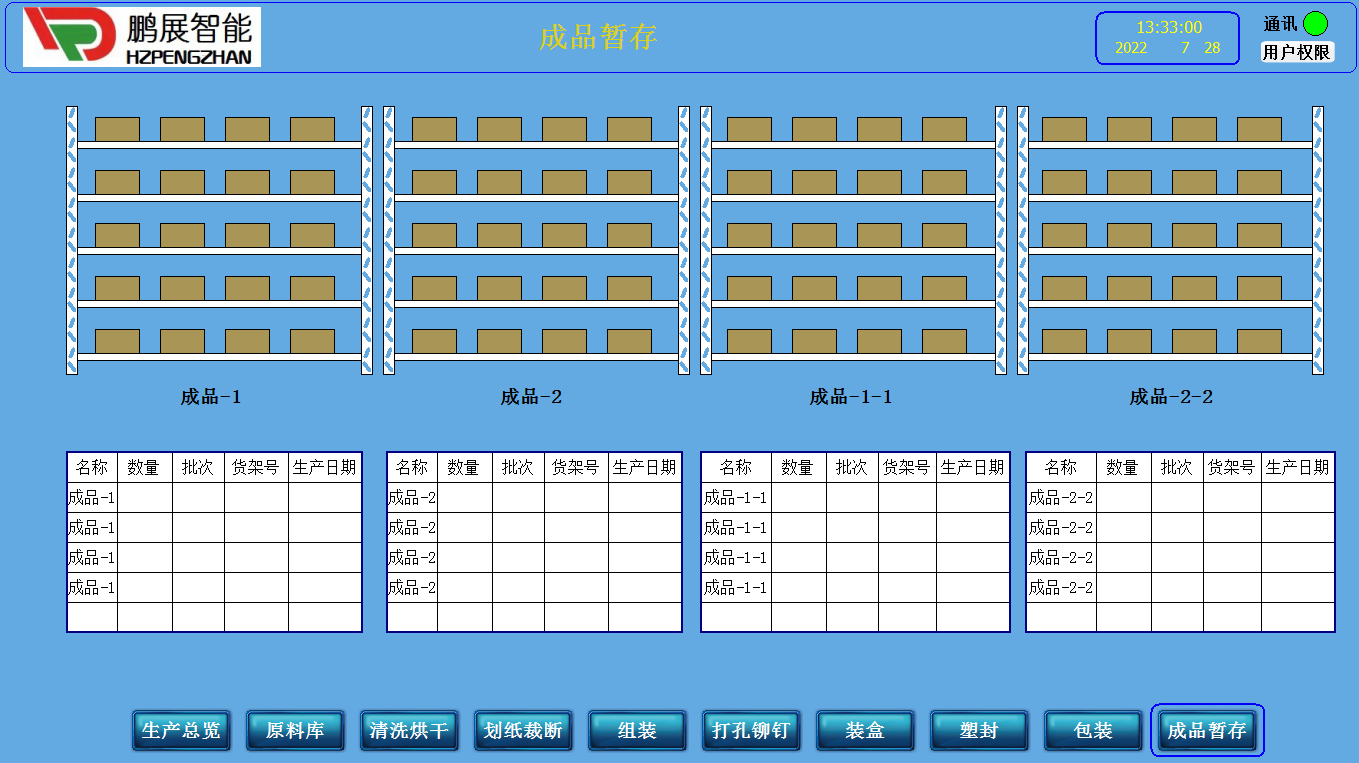Select the 组装 navigation button

click(x=637, y=730)
